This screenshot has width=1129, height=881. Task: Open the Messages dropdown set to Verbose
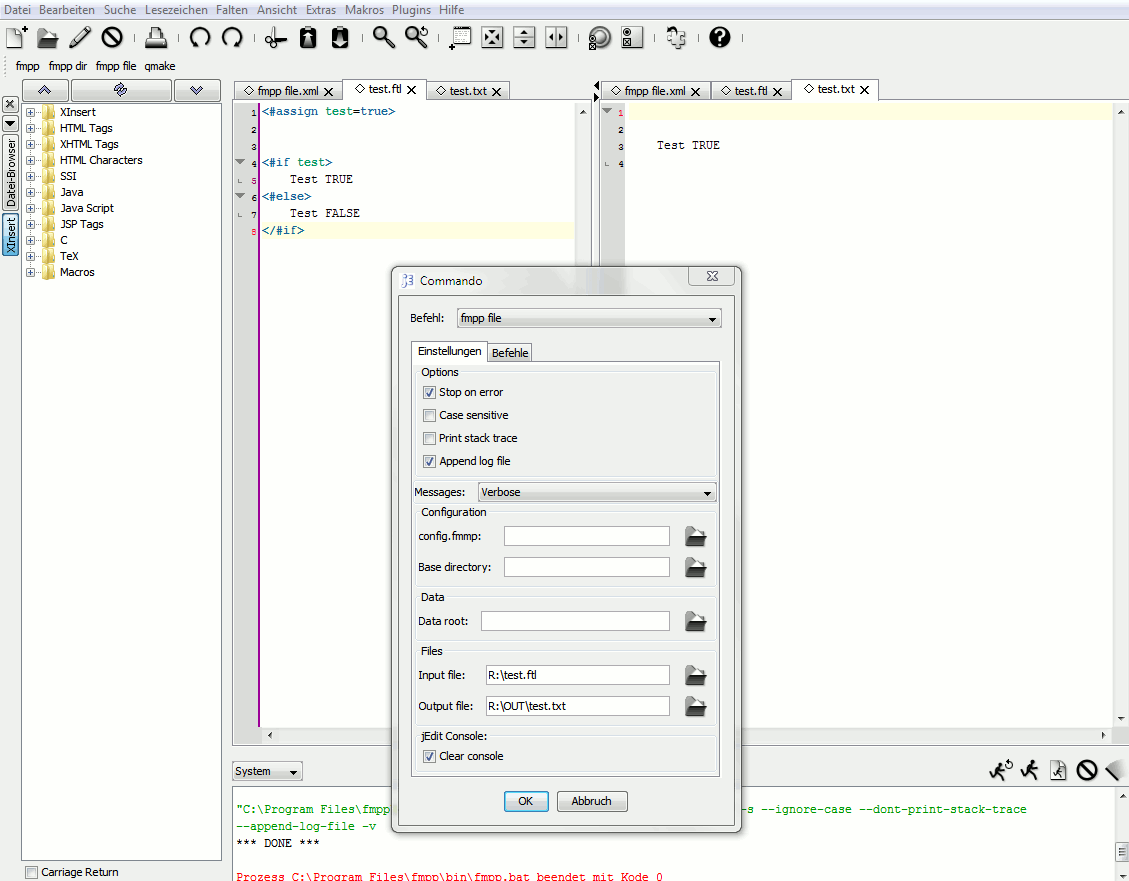click(596, 493)
